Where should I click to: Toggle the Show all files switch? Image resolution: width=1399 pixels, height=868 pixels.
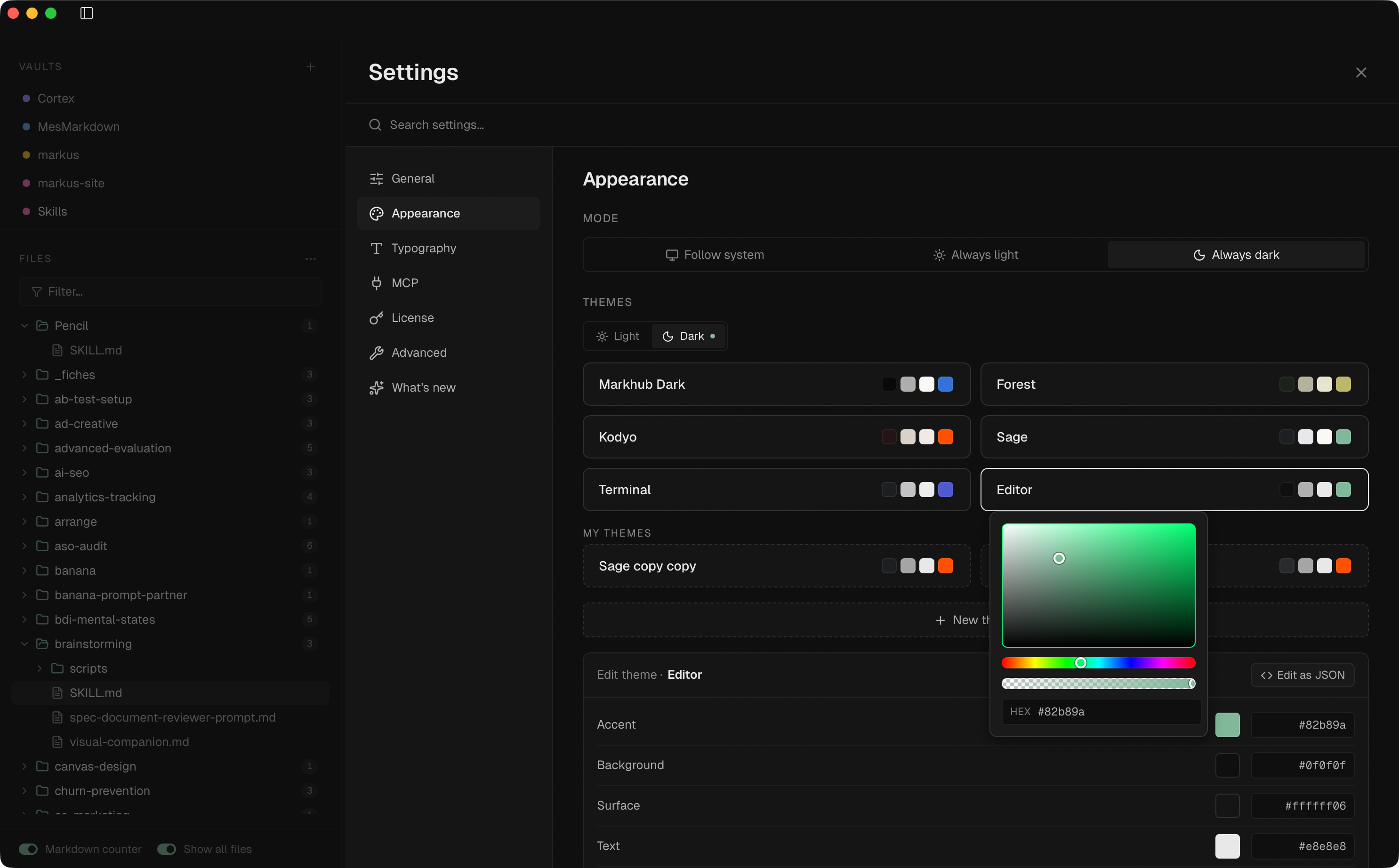167,849
